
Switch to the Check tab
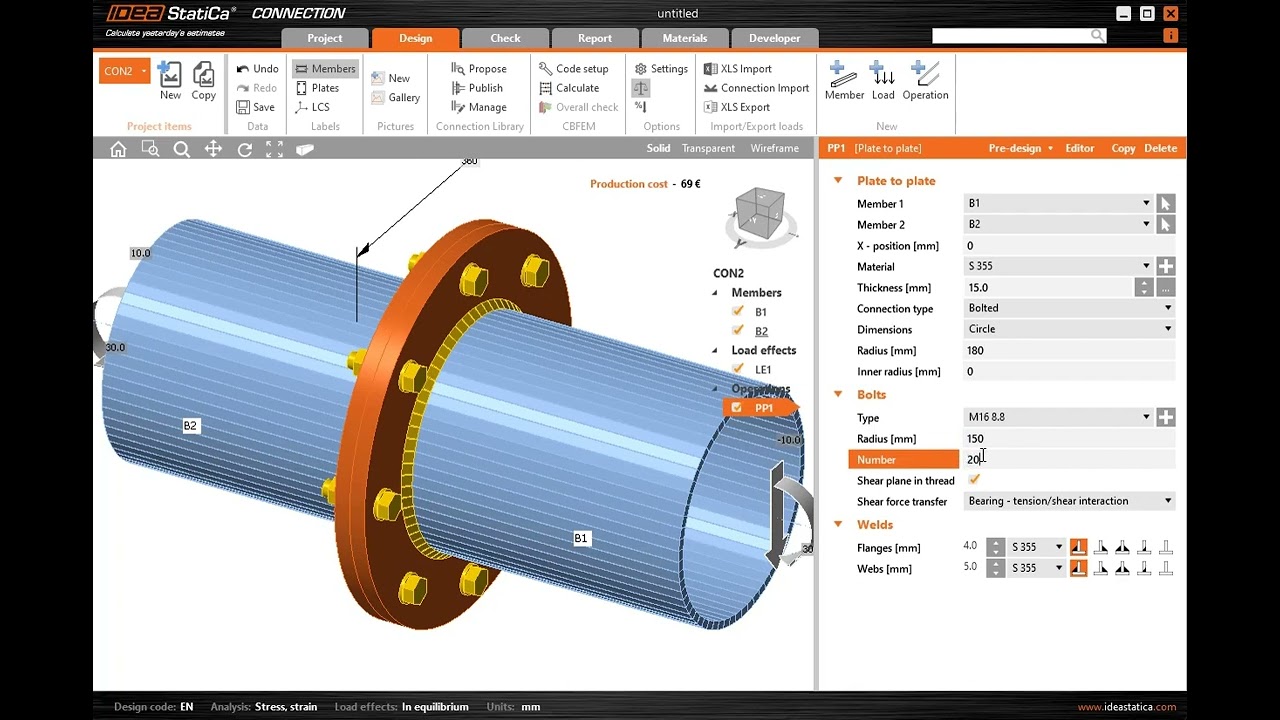pyautogui.click(x=505, y=38)
